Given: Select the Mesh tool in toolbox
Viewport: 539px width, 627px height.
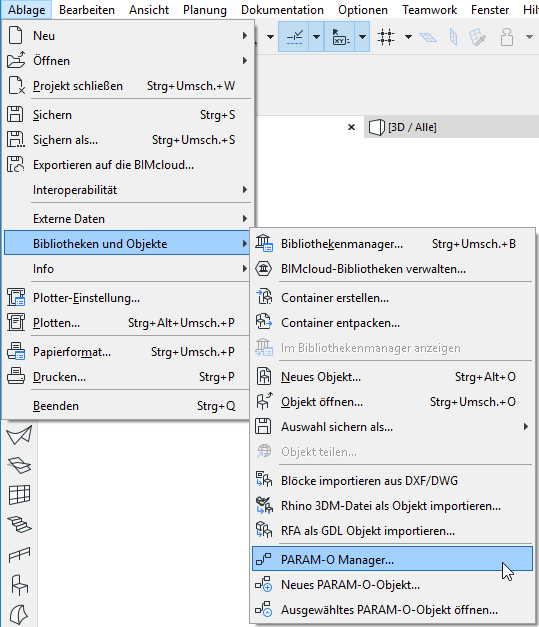Looking at the screenshot, I should tap(19, 465).
